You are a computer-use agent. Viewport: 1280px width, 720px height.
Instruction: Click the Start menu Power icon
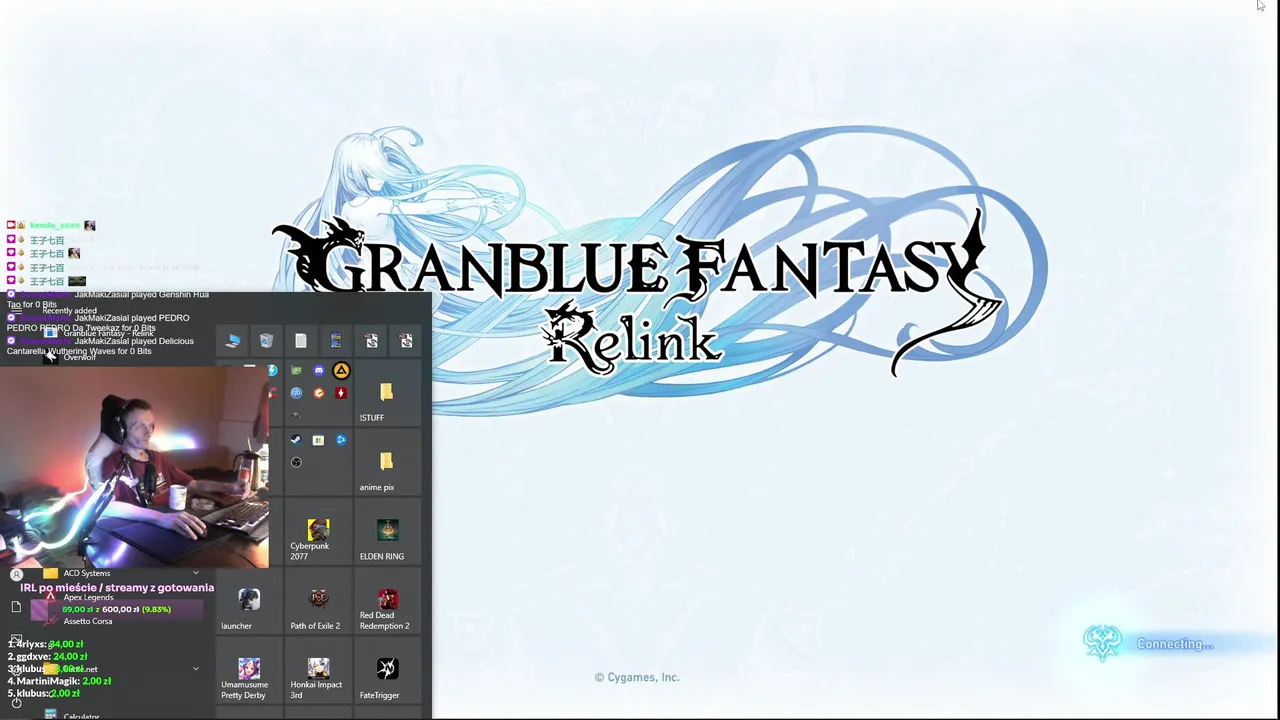(x=16, y=703)
